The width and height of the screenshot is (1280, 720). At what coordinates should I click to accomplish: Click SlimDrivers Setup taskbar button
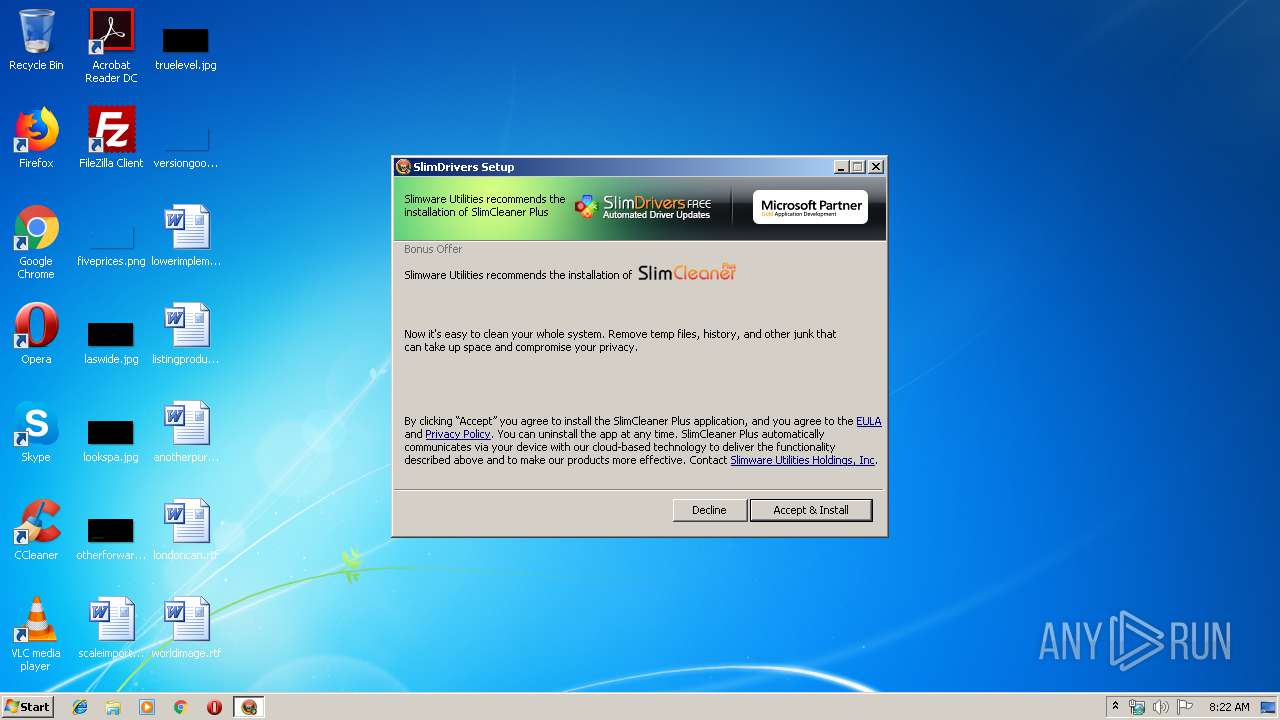click(x=249, y=707)
